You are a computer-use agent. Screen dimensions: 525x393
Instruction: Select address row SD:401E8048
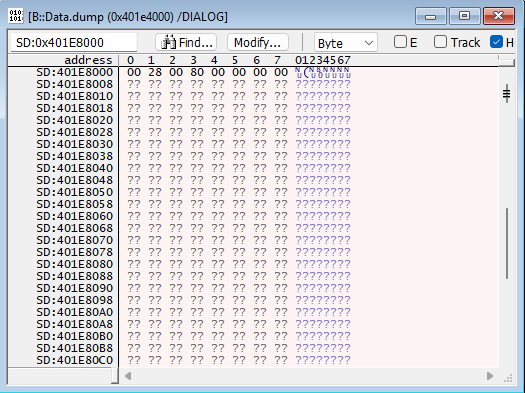(x=75, y=180)
